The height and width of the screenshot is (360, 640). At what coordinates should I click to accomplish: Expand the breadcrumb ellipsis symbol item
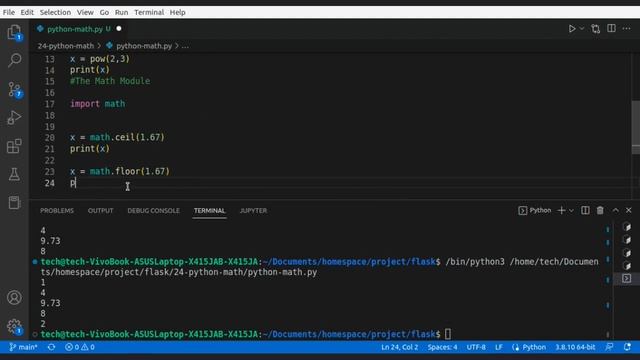(x=185, y=46)
